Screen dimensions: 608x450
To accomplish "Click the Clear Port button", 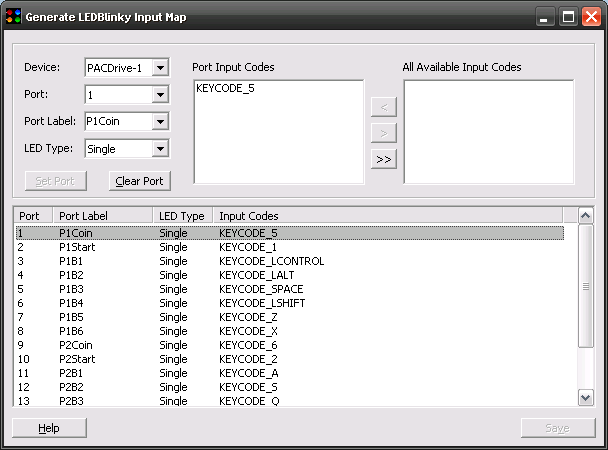I will click(140, 181).
